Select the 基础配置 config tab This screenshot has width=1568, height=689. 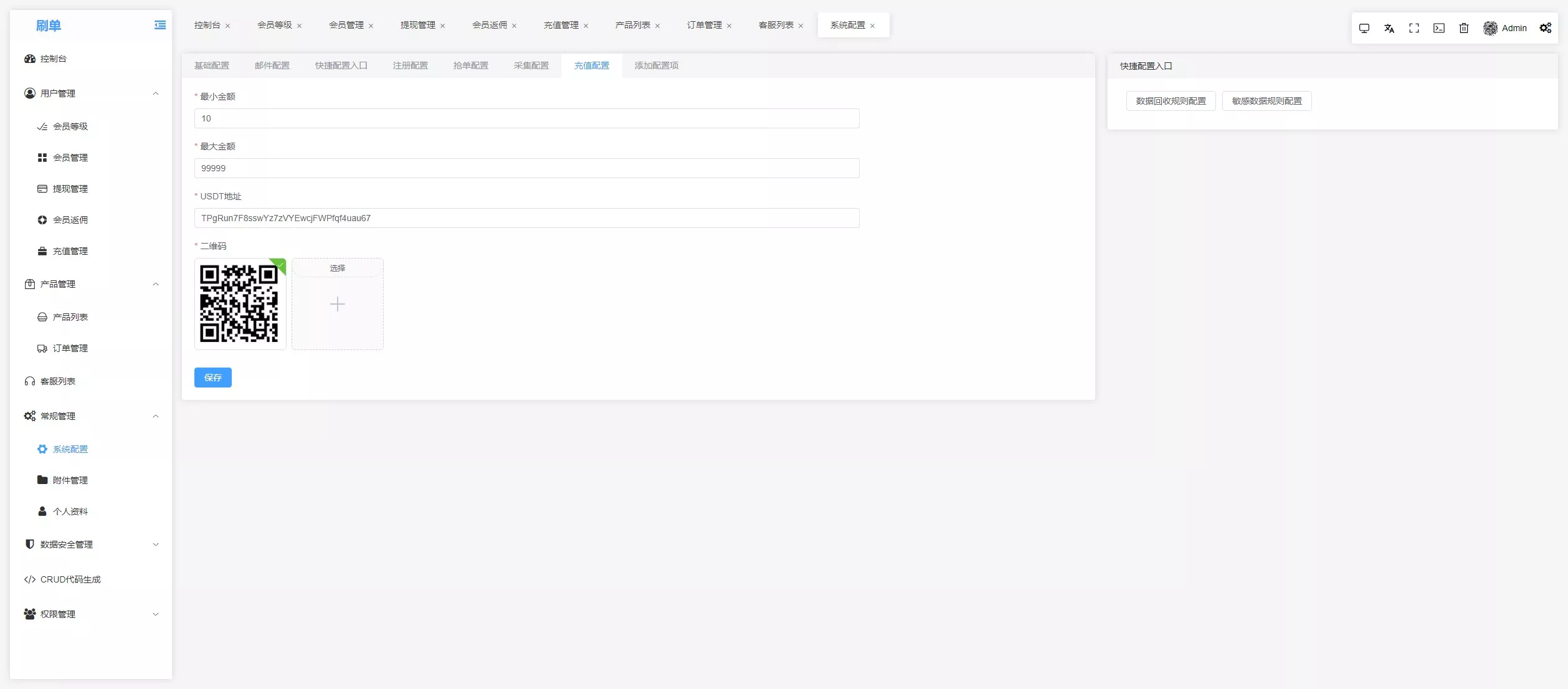pyautogui.click(x=212, y=65)
